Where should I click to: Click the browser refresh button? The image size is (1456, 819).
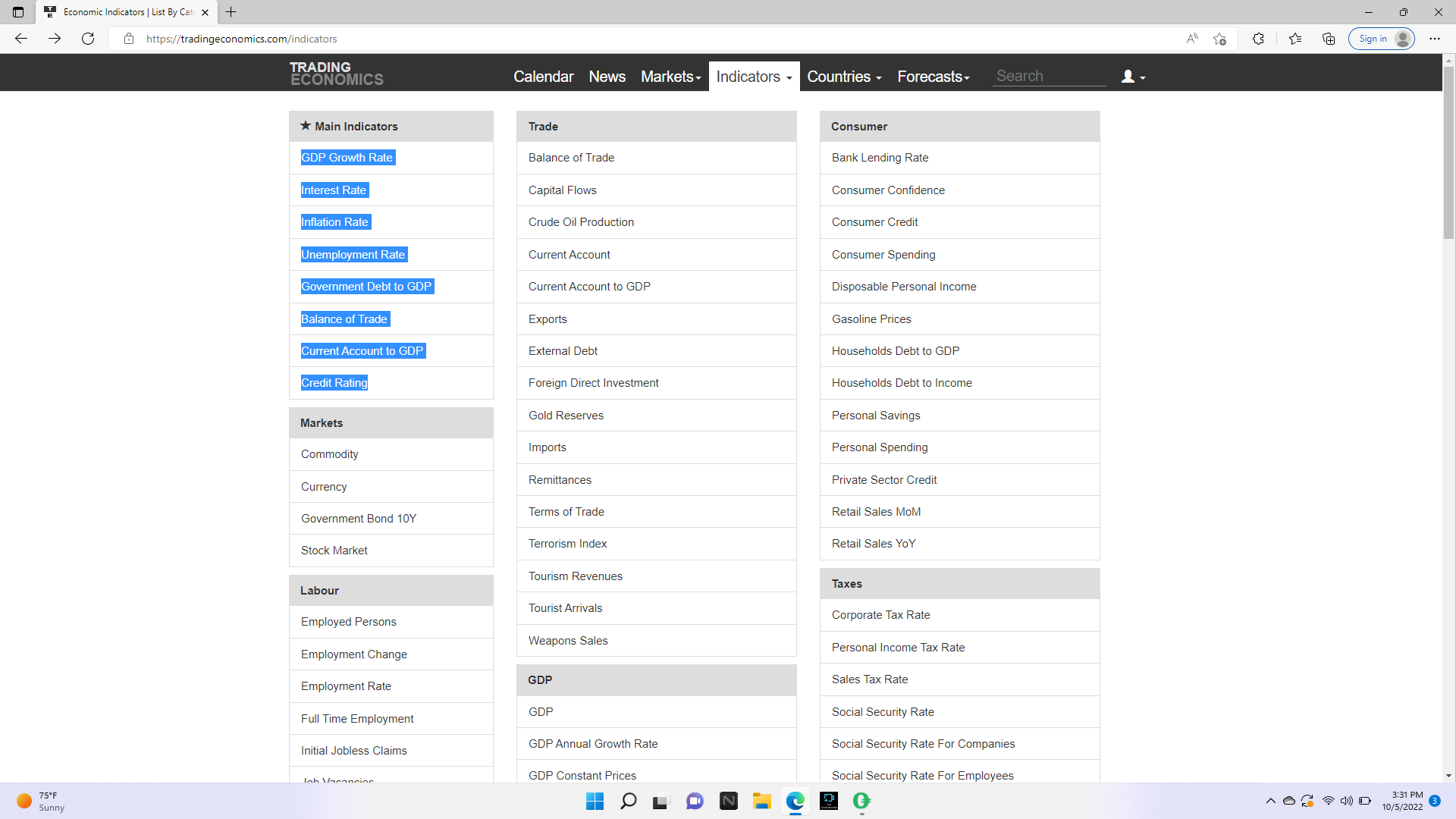click(x=88, y=39)
